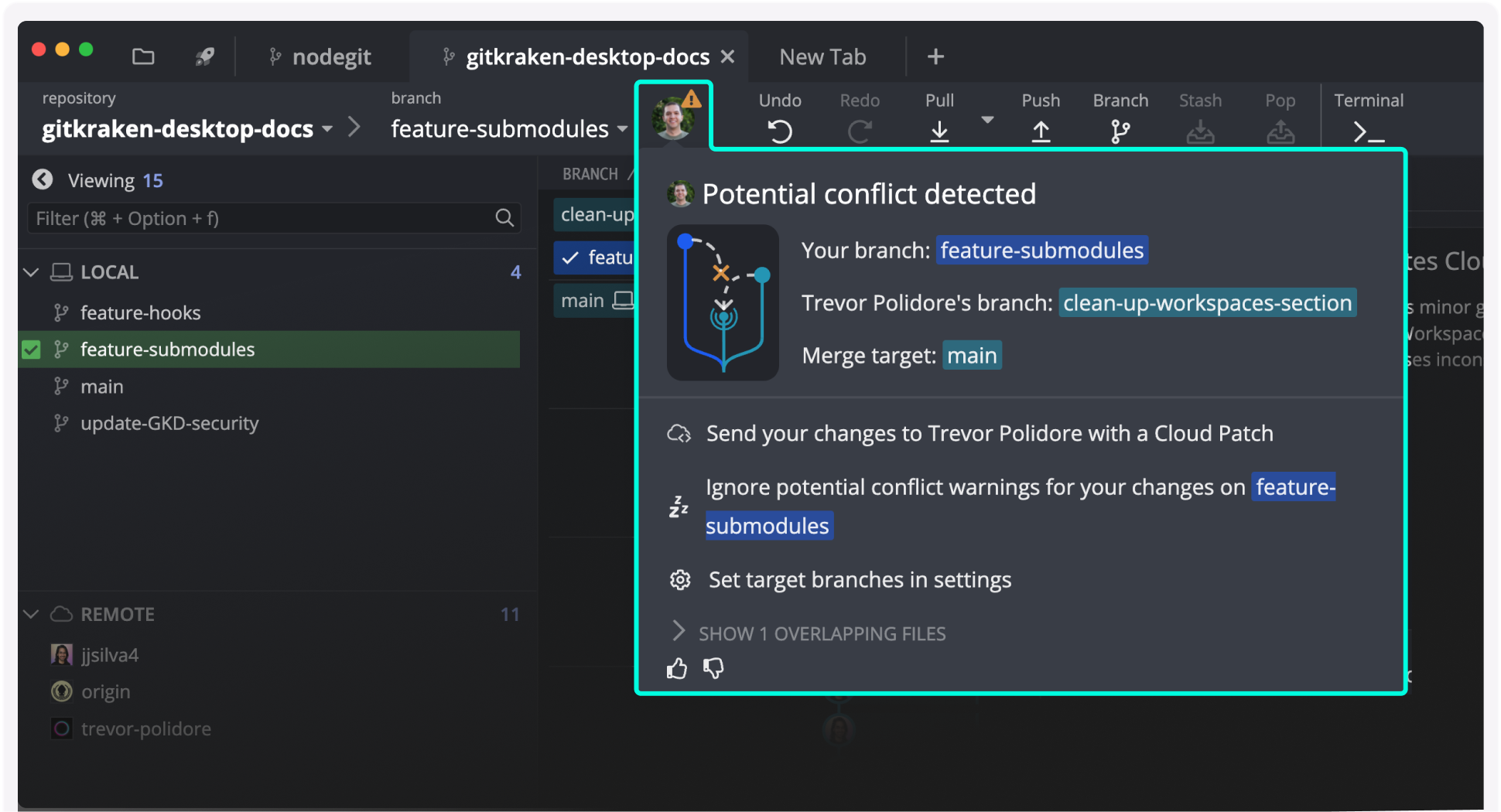Image resolution: width=1501 pixels, height=812 pixels.
Task: Click the snooze zzz icon
Action: (x=679, y=507)
